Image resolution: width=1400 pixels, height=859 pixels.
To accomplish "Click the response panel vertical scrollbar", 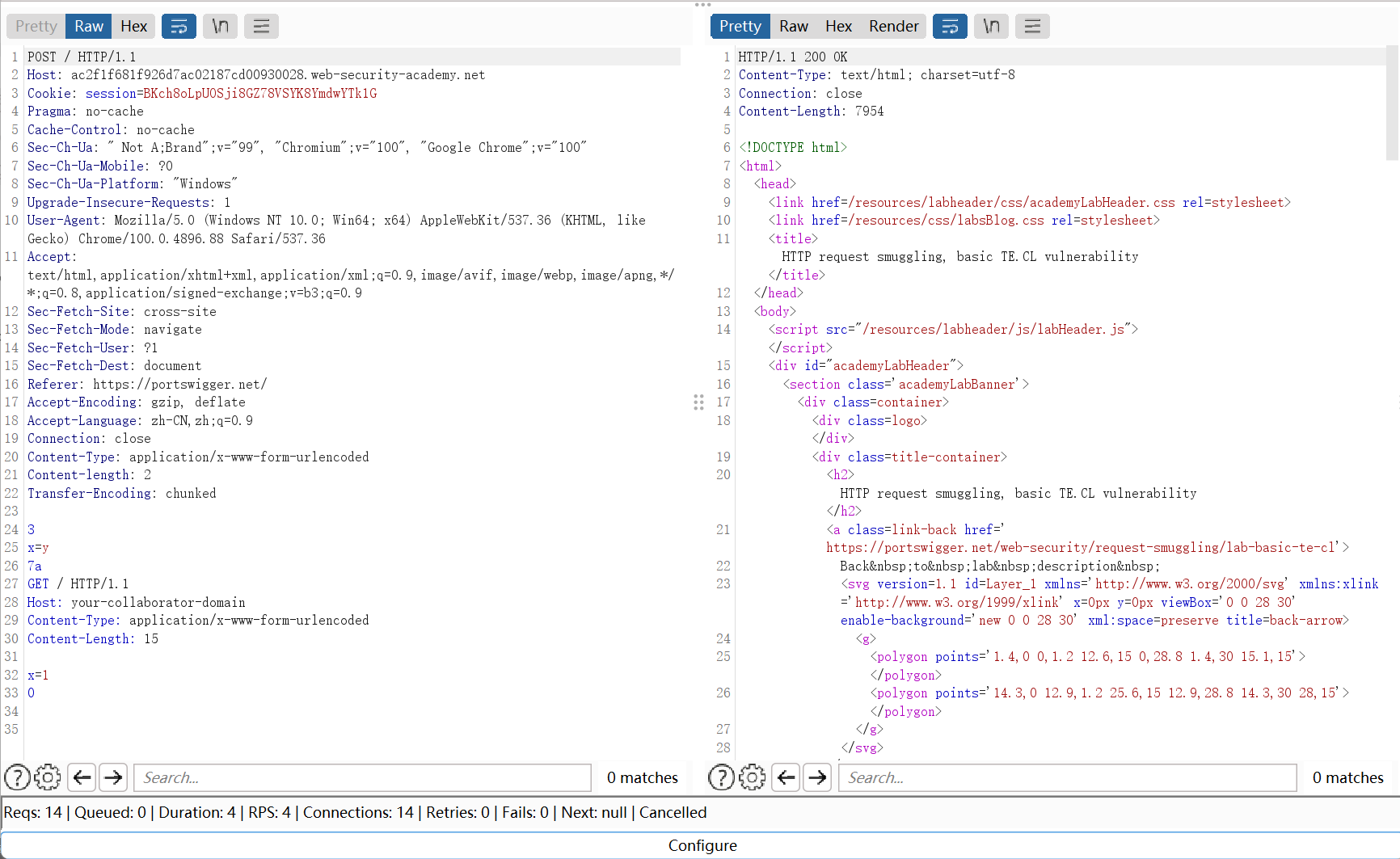I will pos(1392,103).
